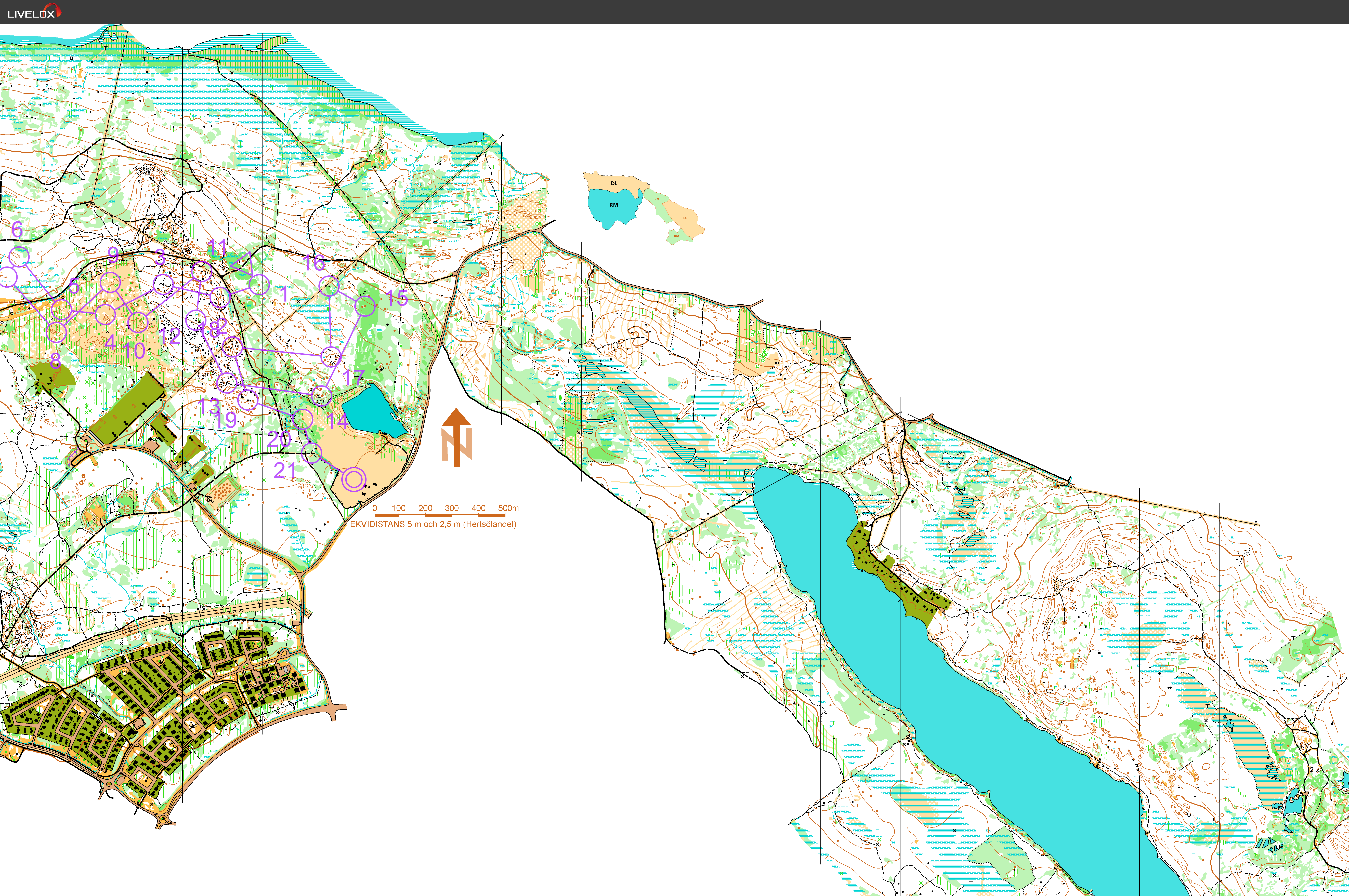The image size is (1349, 896).
Task: Select purple control number 21 label
Action: (x=285, y=470)
